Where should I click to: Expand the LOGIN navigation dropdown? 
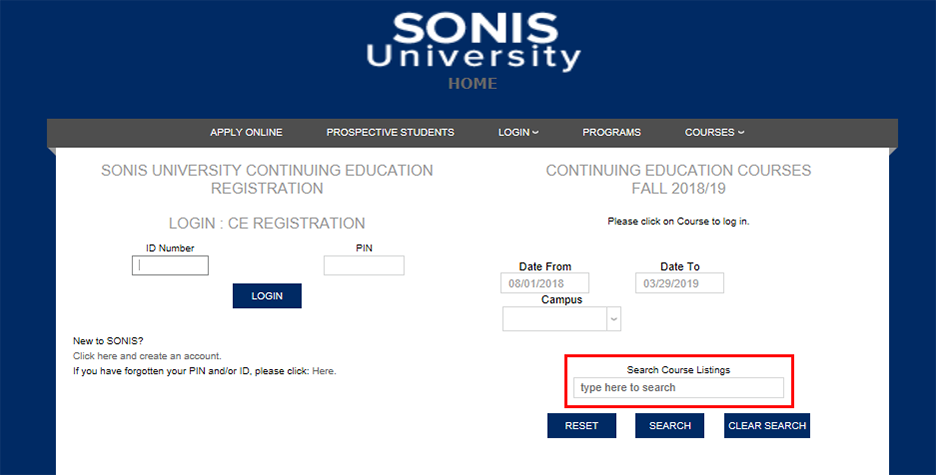click(518, 133)
